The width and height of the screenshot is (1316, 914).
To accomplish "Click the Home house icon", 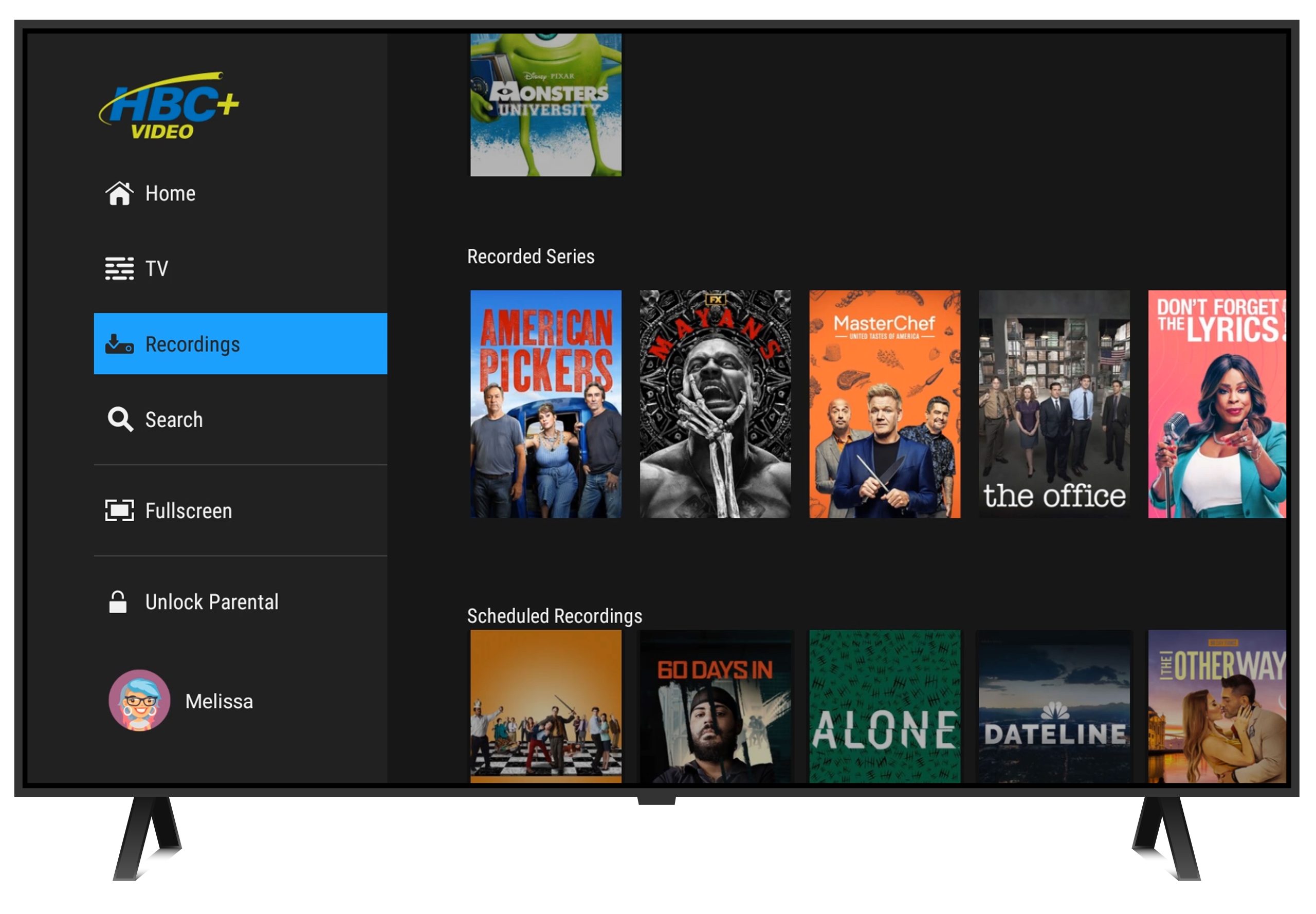I will 119,194.
